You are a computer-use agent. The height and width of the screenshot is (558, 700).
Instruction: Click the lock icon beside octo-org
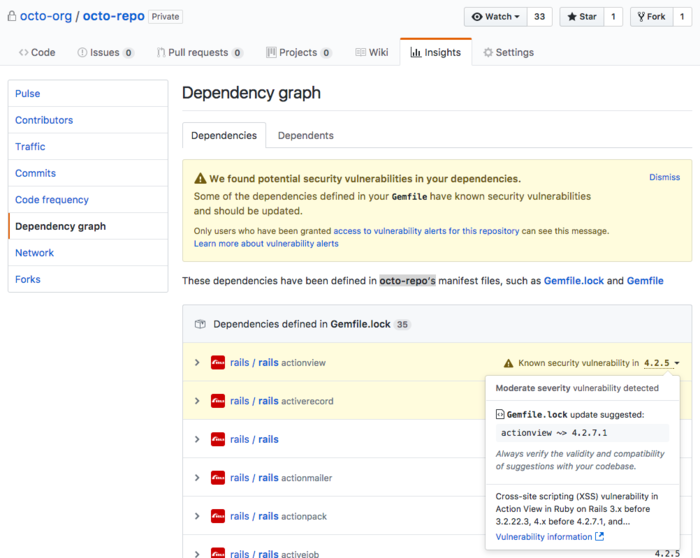click(9, 17)
